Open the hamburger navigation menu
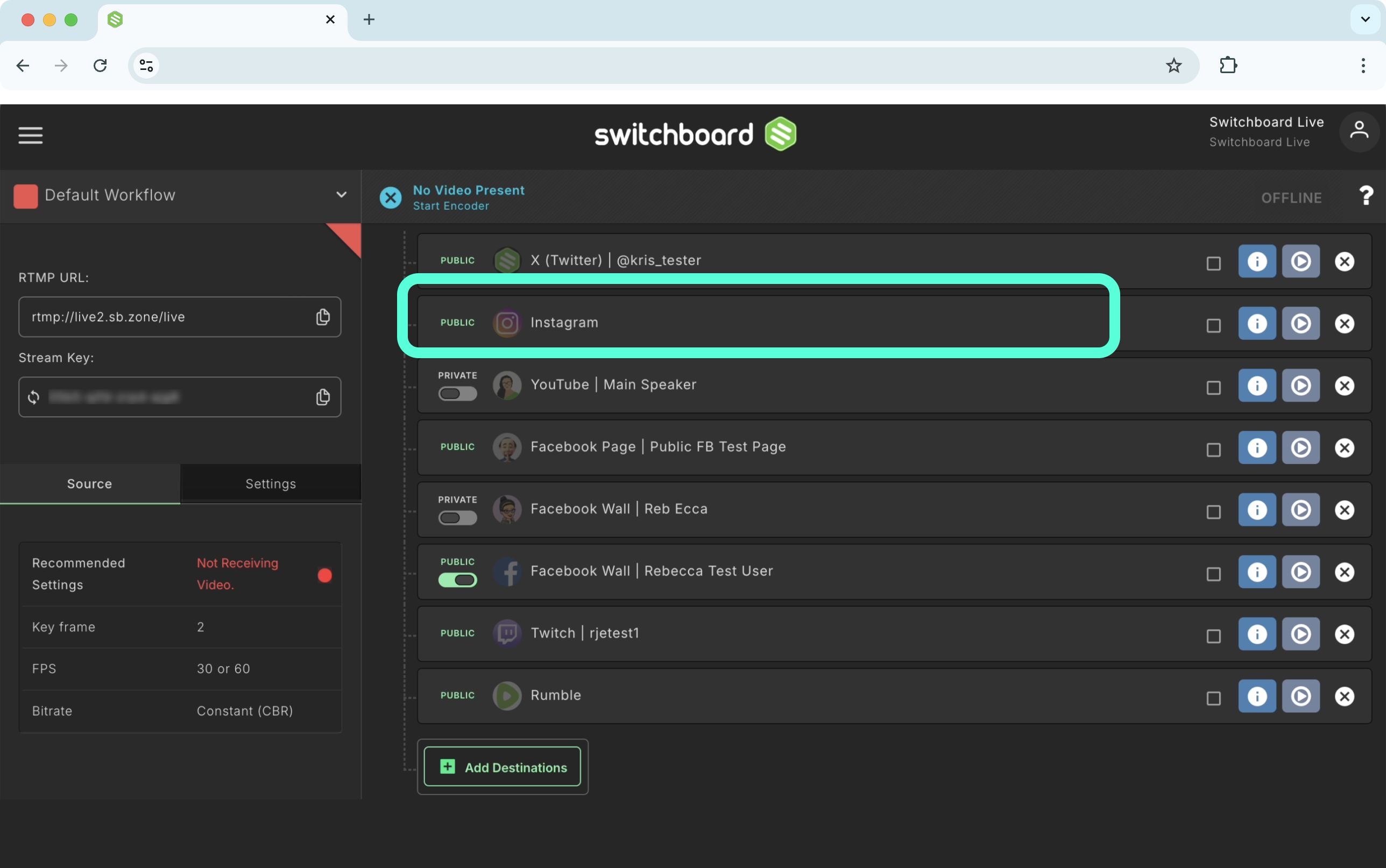The height and width of the screenshot is (868, 1386). point(31,136)
